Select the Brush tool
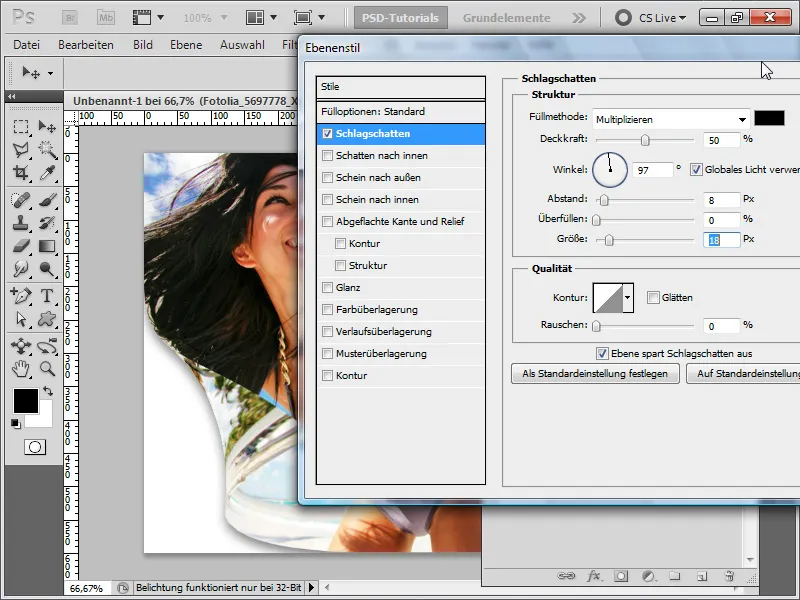Image resolution: width=800 pixels, height=600 pixels. (x=47, y=200)
